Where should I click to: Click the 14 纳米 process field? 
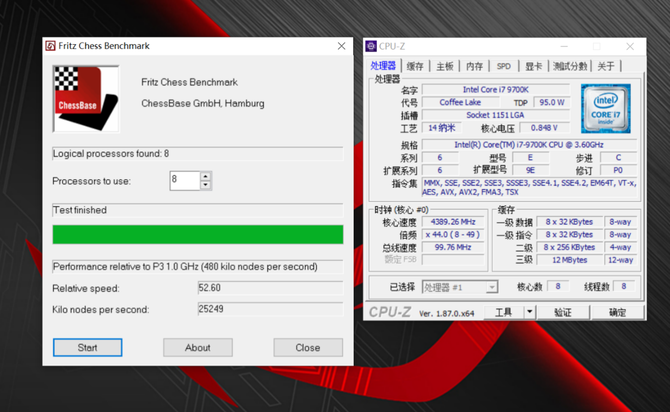coord(442,128)
